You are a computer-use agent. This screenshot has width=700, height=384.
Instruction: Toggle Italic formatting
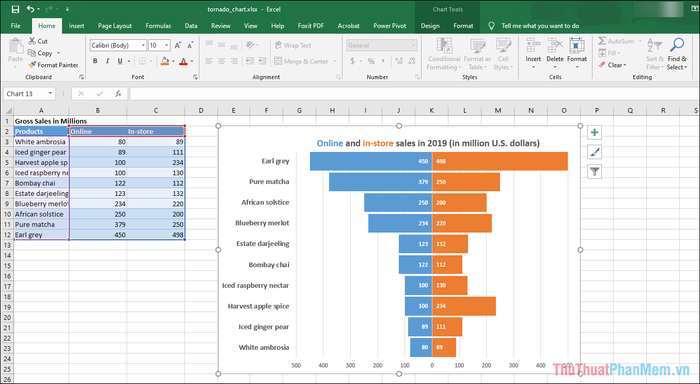[x=107, y=61]
